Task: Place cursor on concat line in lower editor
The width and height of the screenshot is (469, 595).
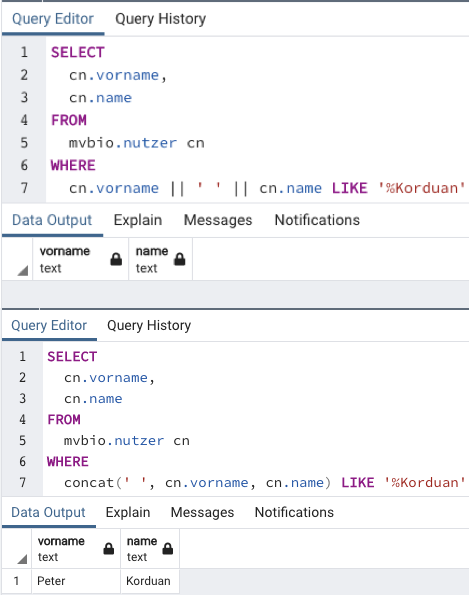Action: coord(265,483)
